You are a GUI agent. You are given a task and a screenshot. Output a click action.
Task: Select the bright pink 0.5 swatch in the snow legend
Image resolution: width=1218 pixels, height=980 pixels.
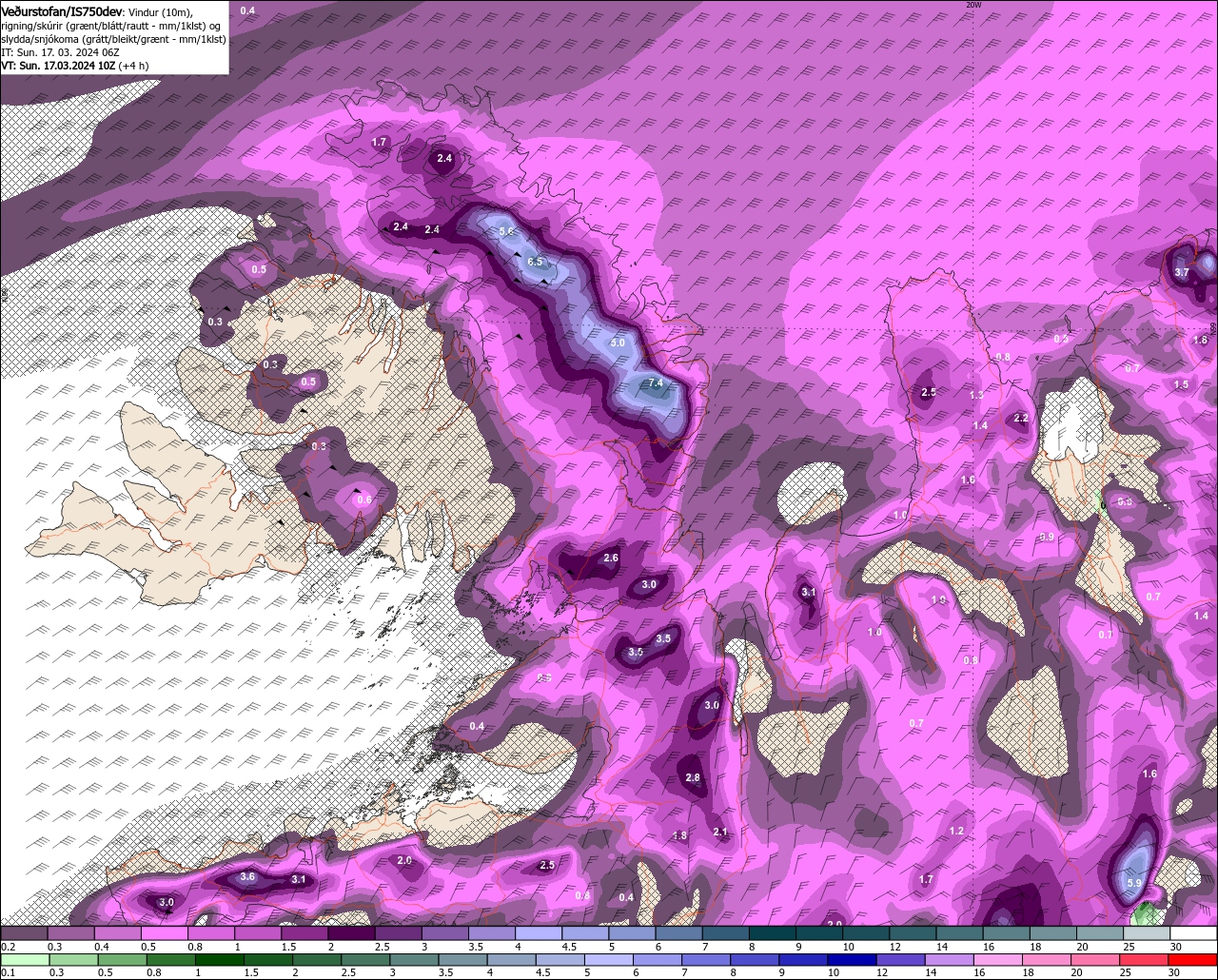point(164,933)
